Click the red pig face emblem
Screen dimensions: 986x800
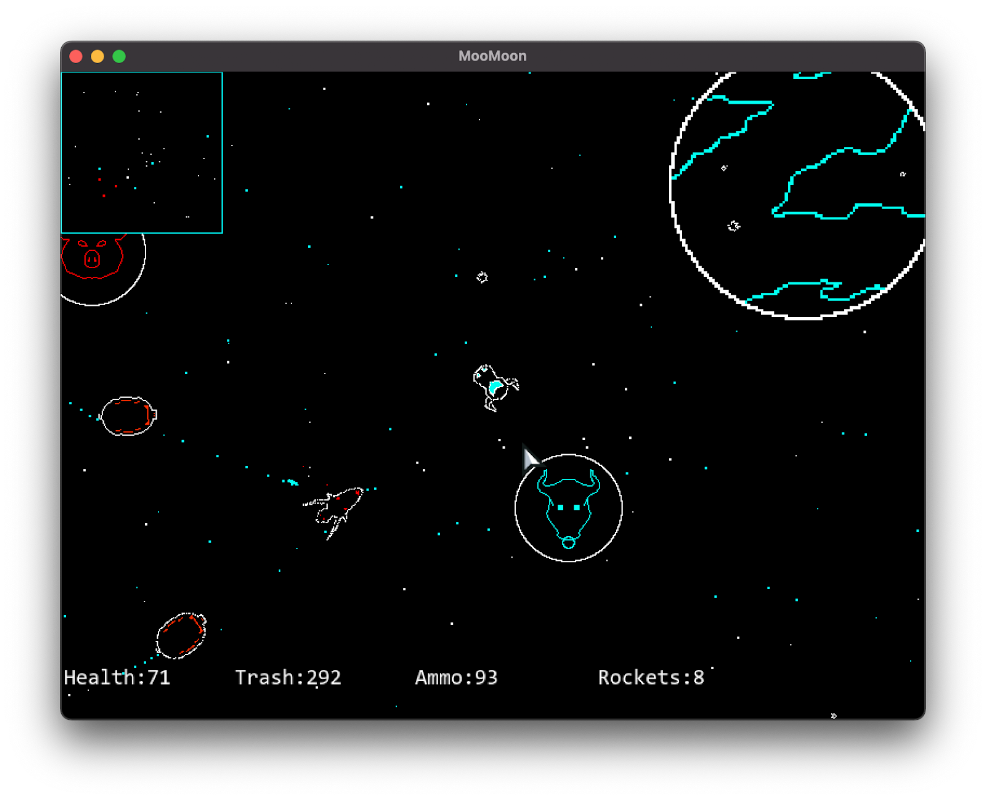(x=92, y=254)
